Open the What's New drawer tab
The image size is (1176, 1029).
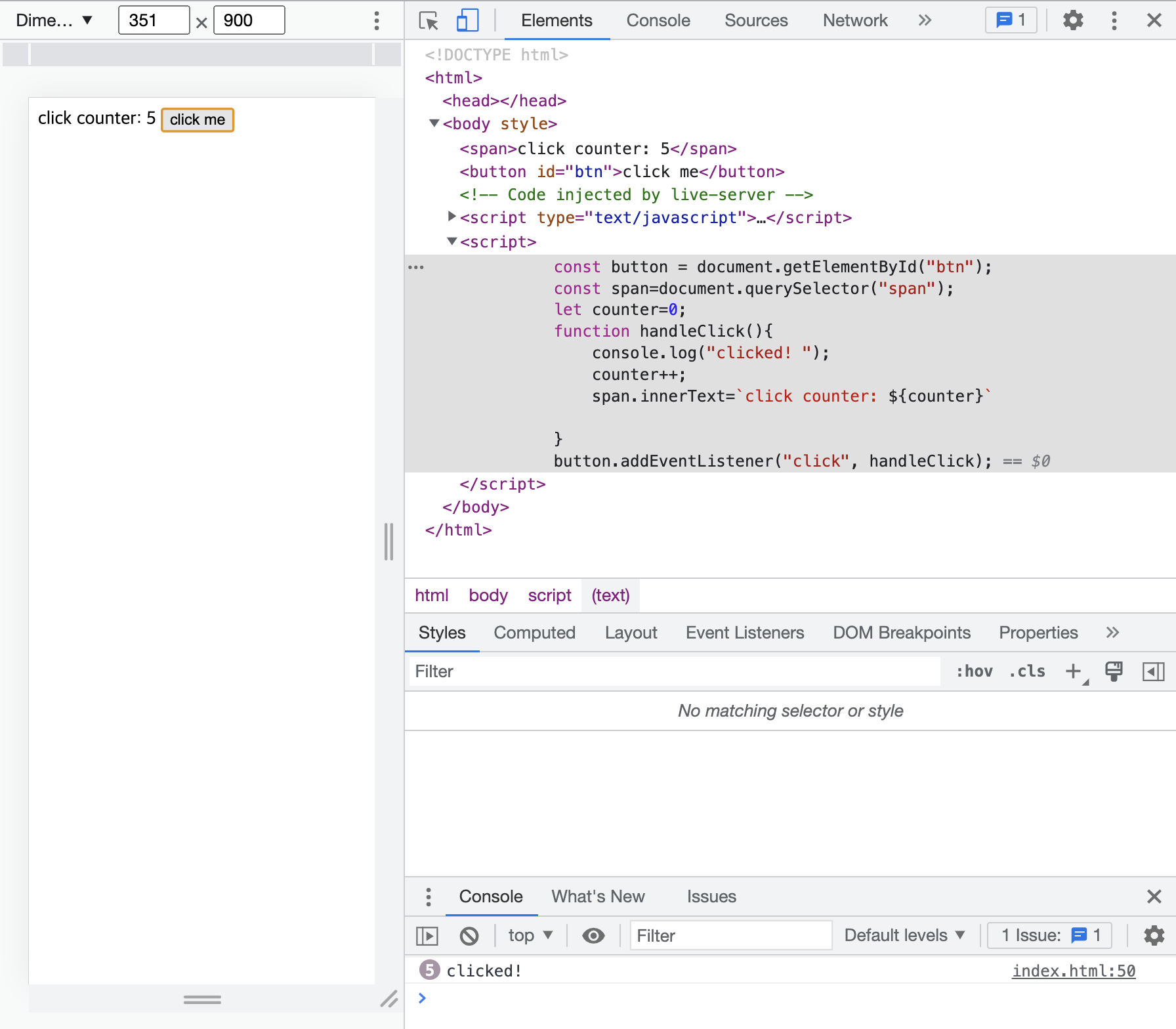[598, 896]
